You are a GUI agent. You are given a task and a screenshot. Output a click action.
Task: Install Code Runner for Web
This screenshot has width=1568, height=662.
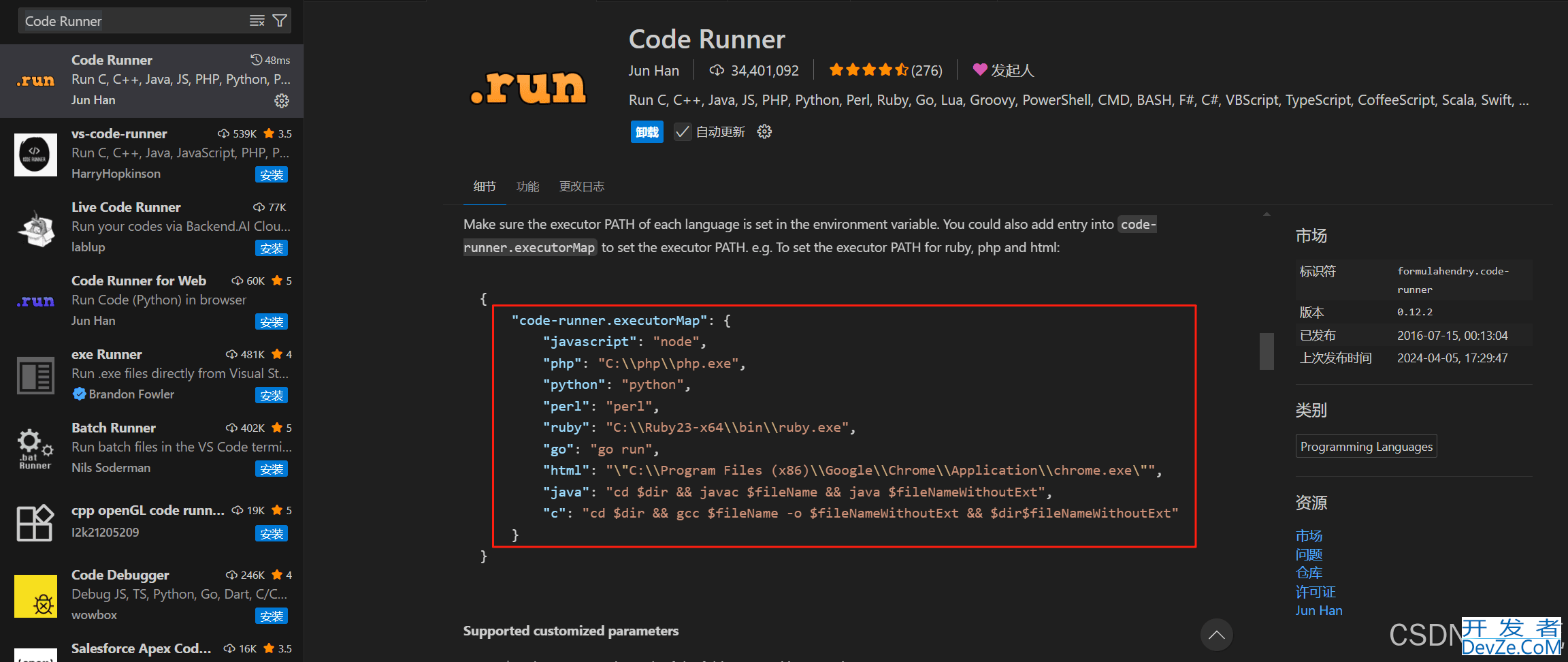(272, 321)
